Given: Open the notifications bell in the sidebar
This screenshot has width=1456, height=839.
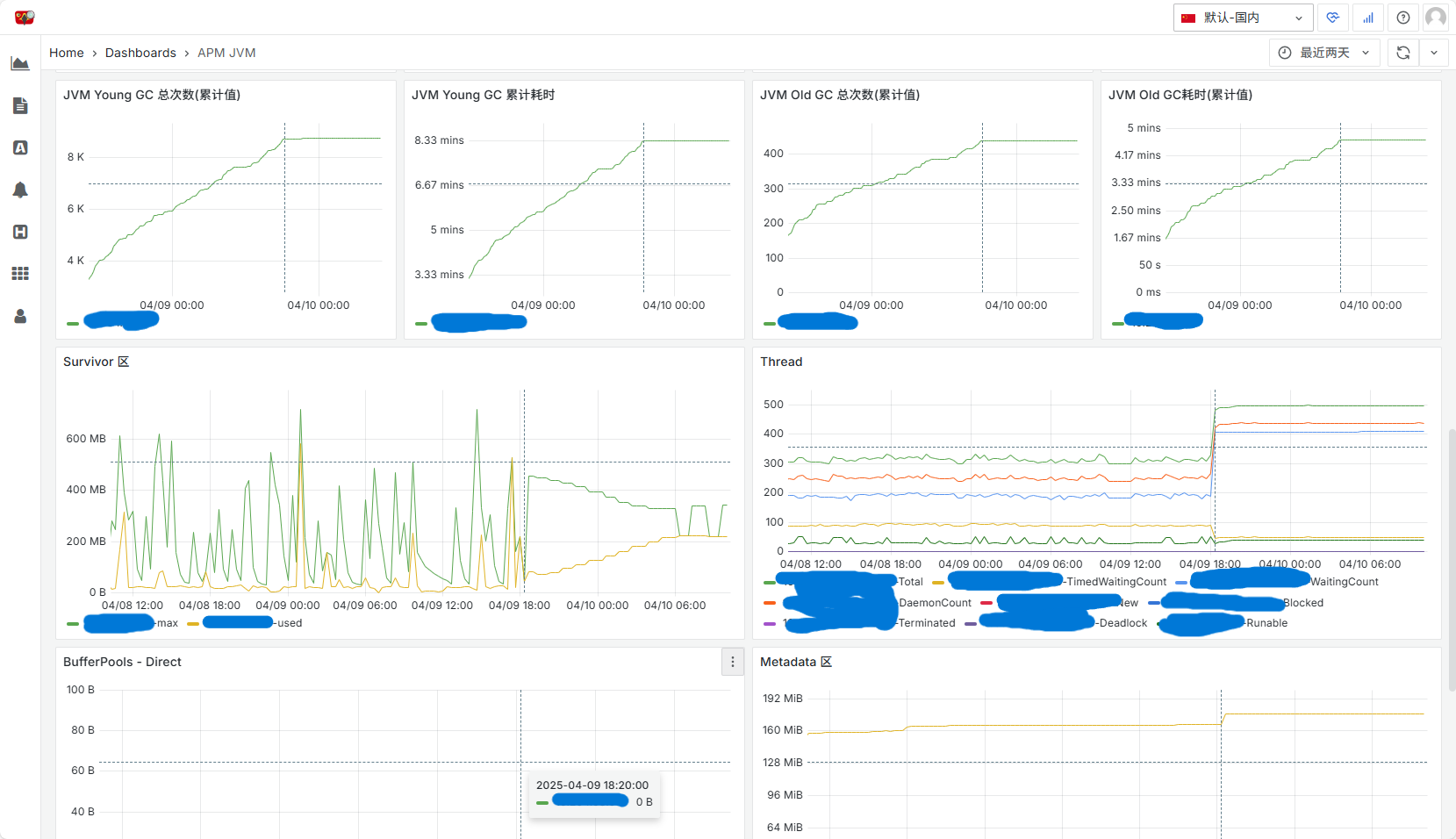Looking at the screenshot, I should (21, 190).
